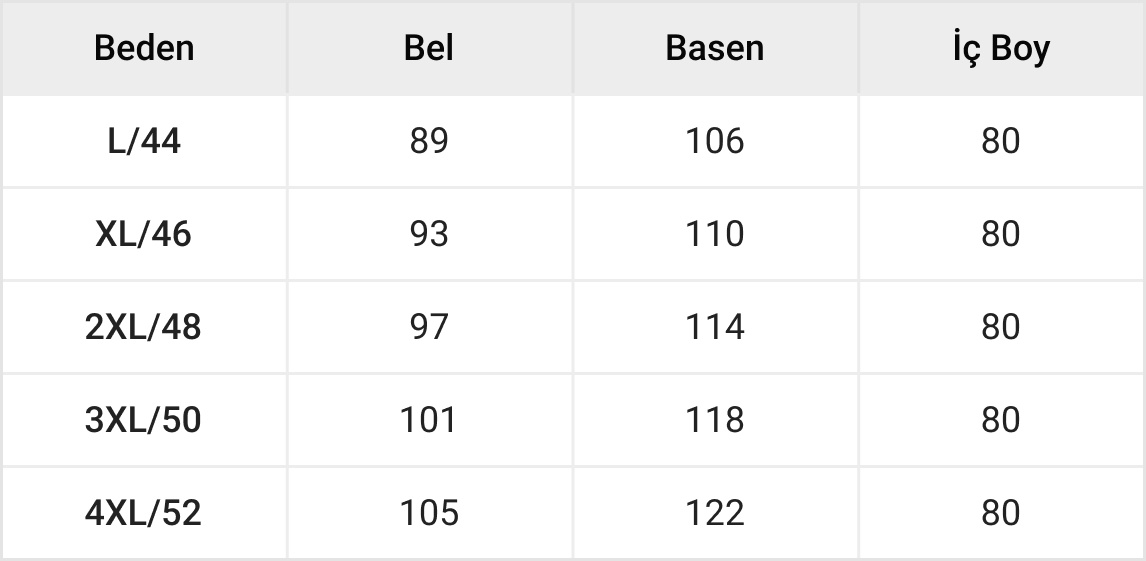Select the Bel column header
This screenshot has height=561, width=1146.
429,49
